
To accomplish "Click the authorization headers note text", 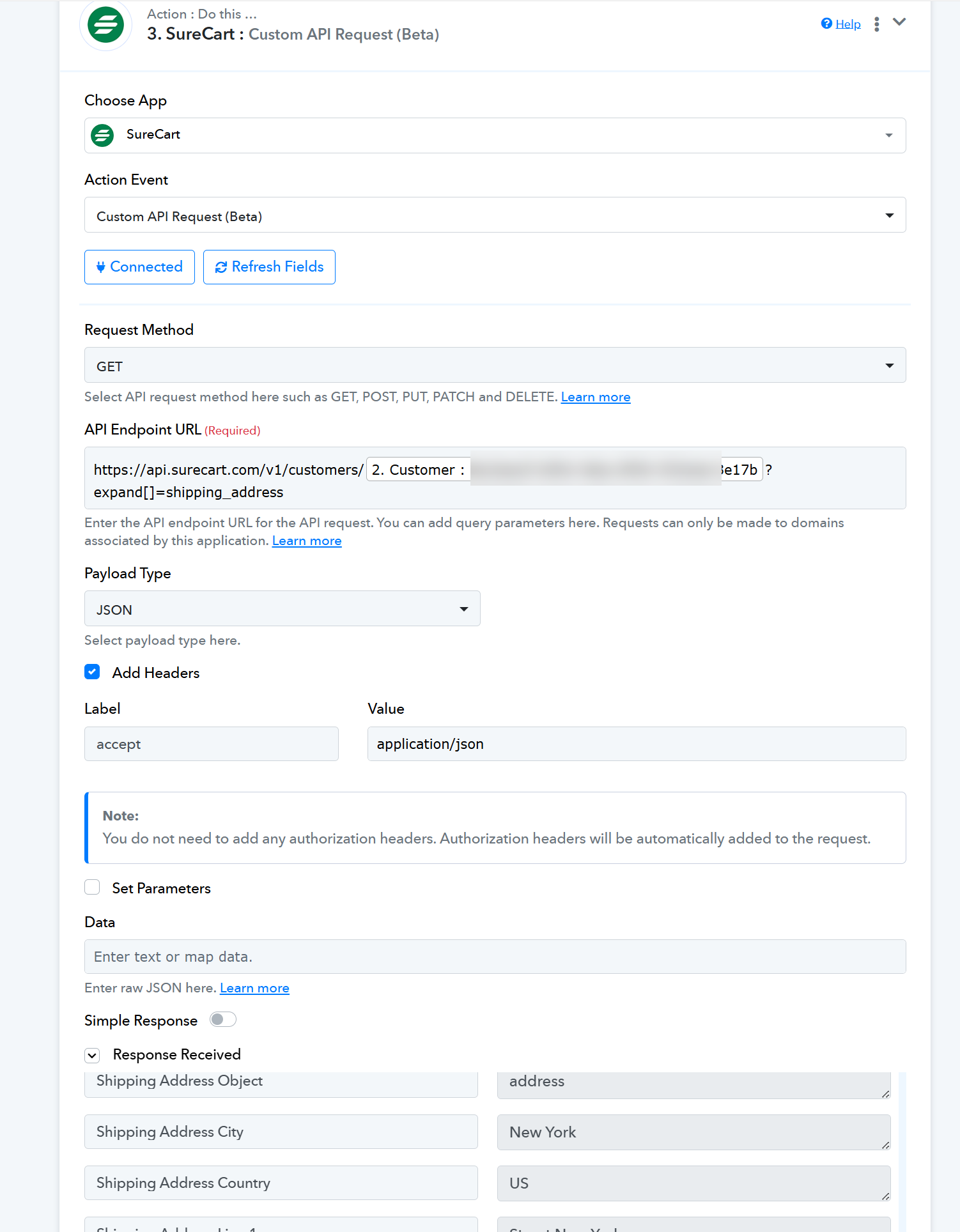I will click(486, 838).
